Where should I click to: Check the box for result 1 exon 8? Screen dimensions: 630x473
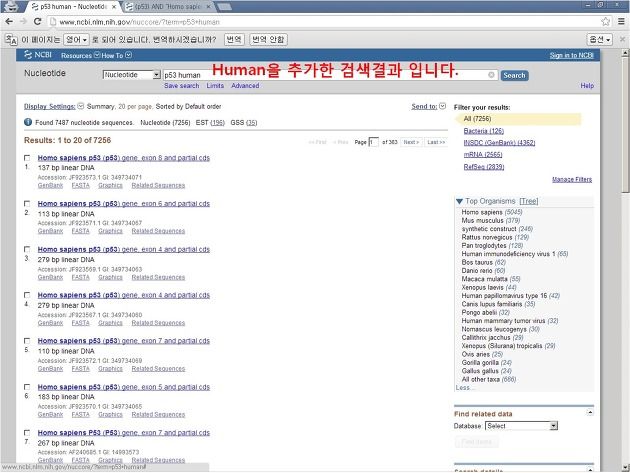tap(27, 158)
